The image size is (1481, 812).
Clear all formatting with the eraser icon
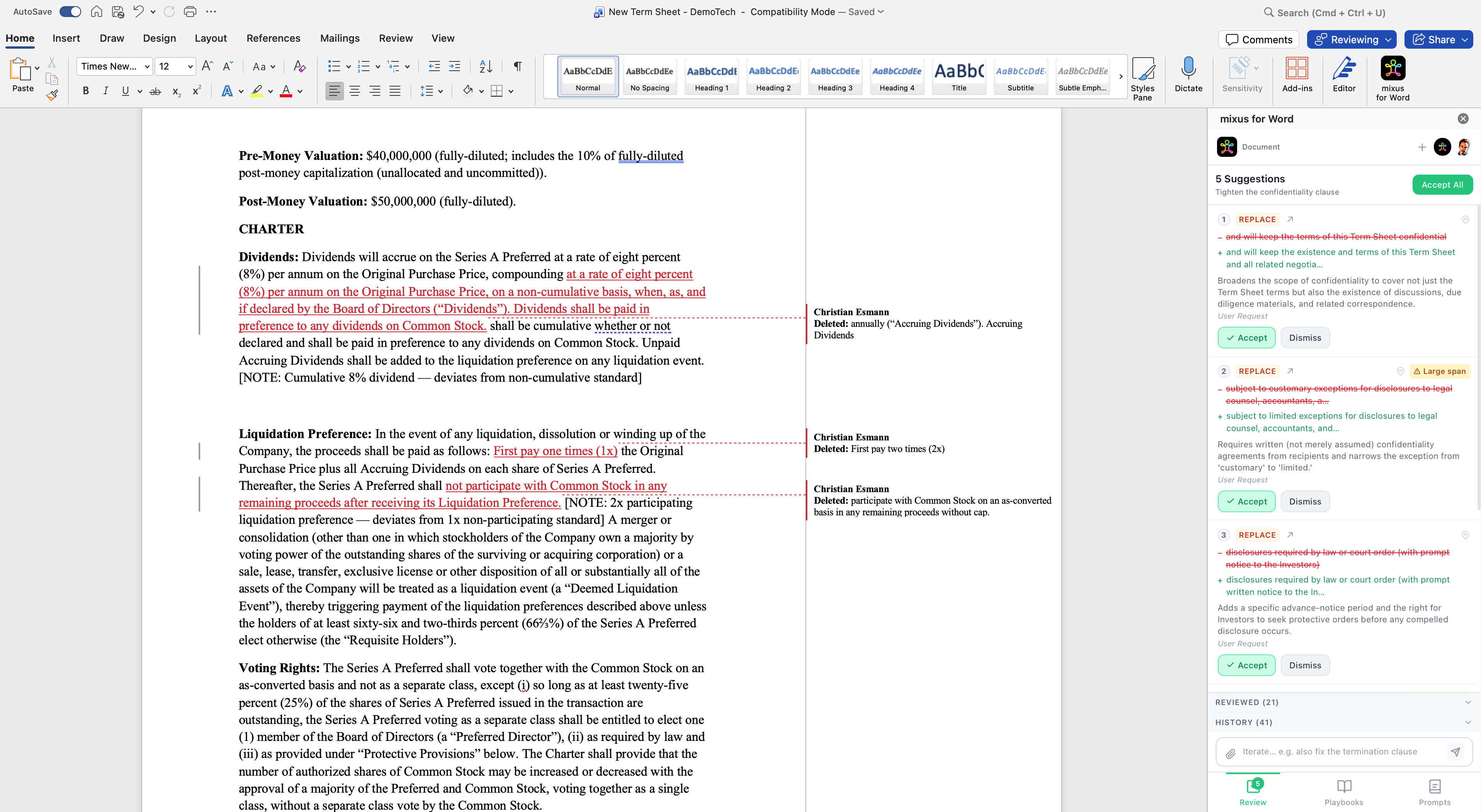pyautogui.click(x=298, y=66)
